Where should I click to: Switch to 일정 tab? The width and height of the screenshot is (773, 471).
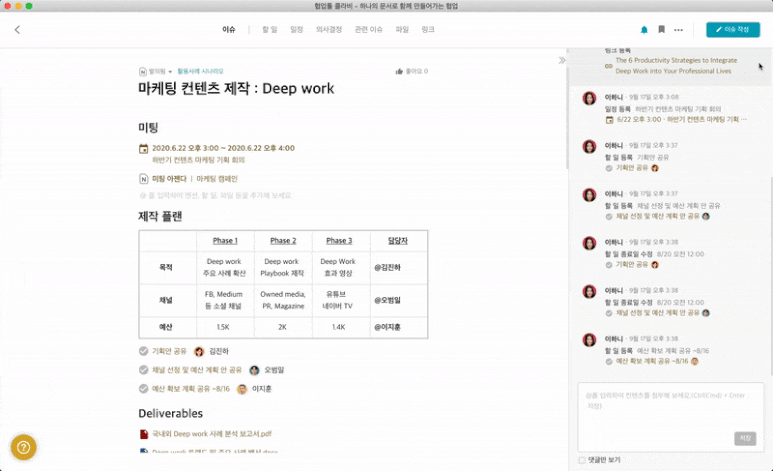296,30
